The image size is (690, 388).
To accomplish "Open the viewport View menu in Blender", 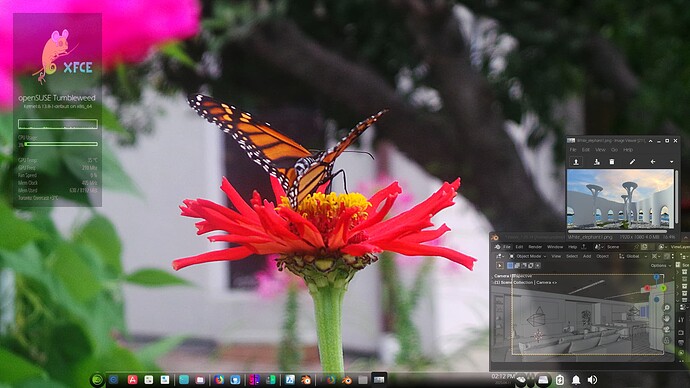I will [x=556, y=256].
